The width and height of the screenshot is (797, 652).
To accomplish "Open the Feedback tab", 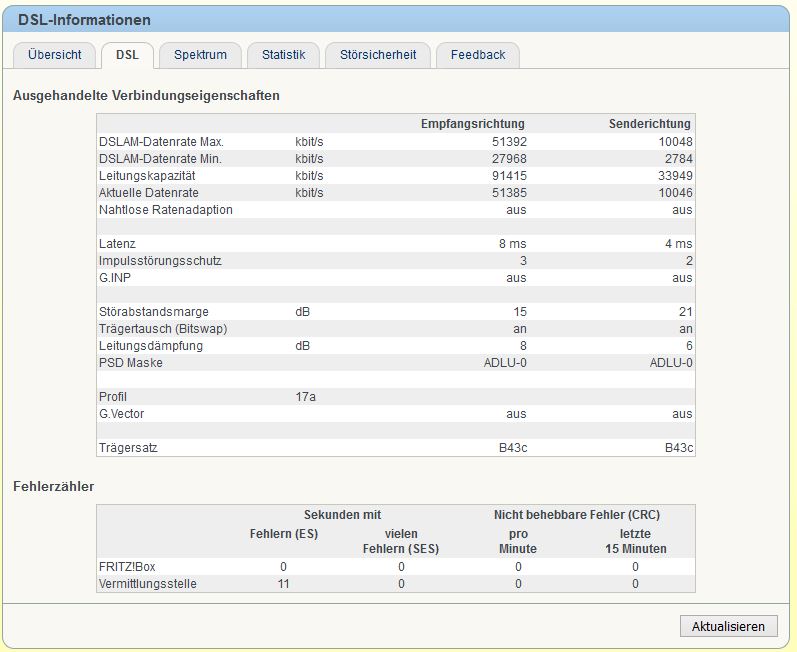I will coord(478,55).
